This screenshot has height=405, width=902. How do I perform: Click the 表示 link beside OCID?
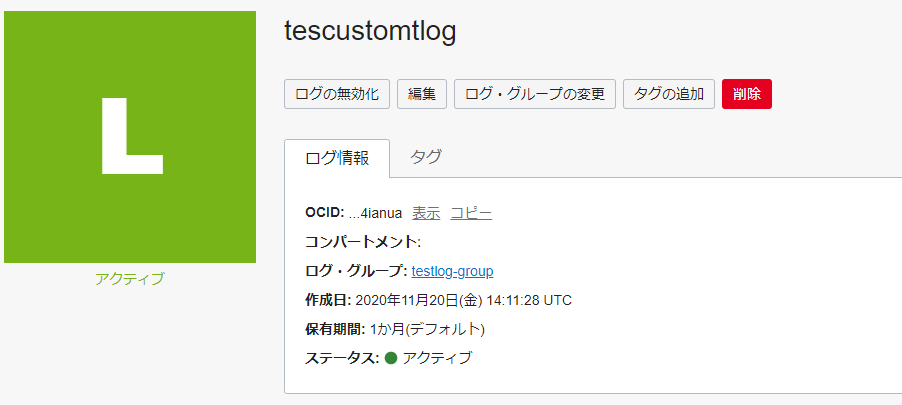(x=426, y=213)
